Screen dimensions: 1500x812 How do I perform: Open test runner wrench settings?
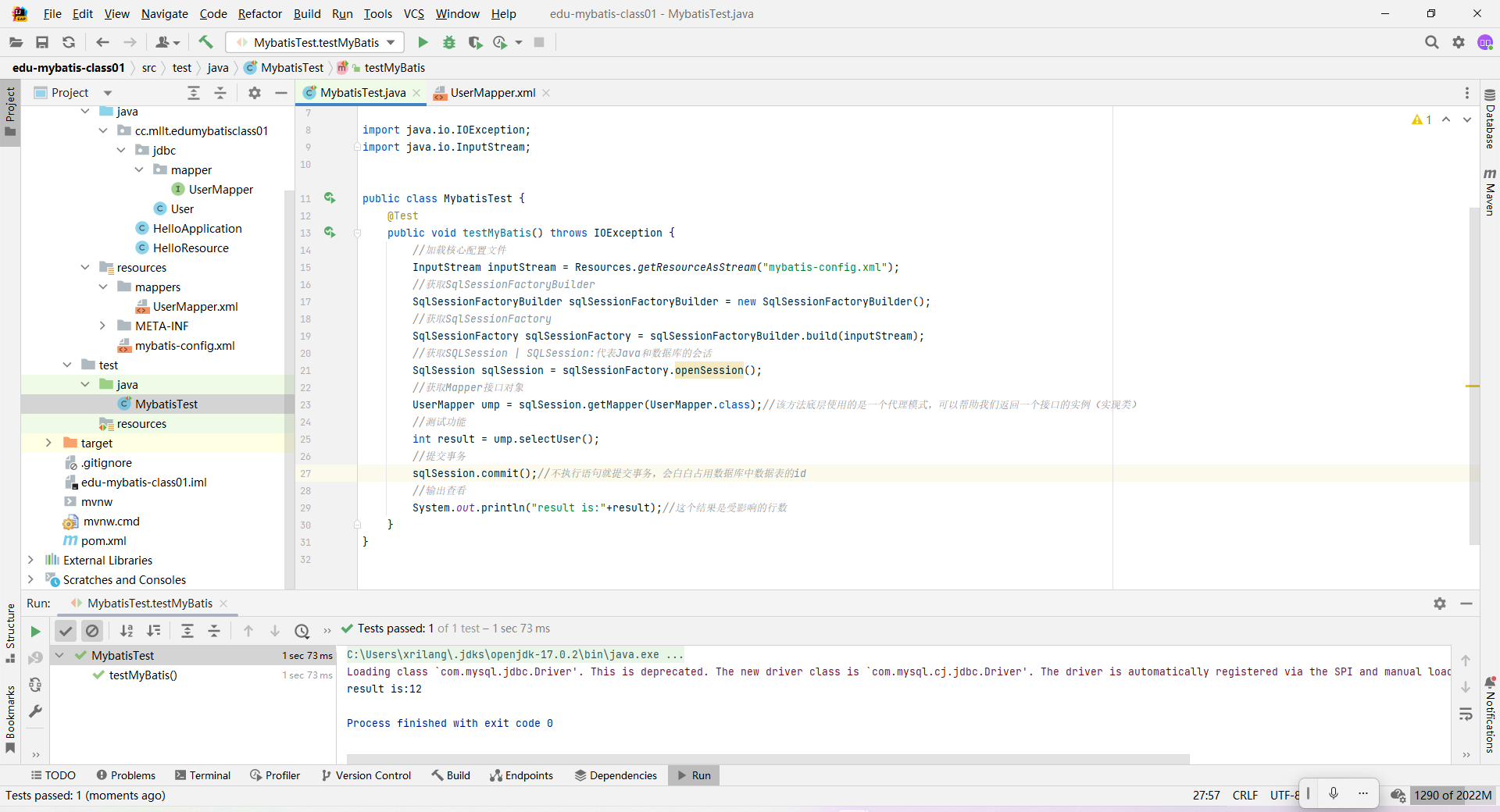click(x=35, y=711)
